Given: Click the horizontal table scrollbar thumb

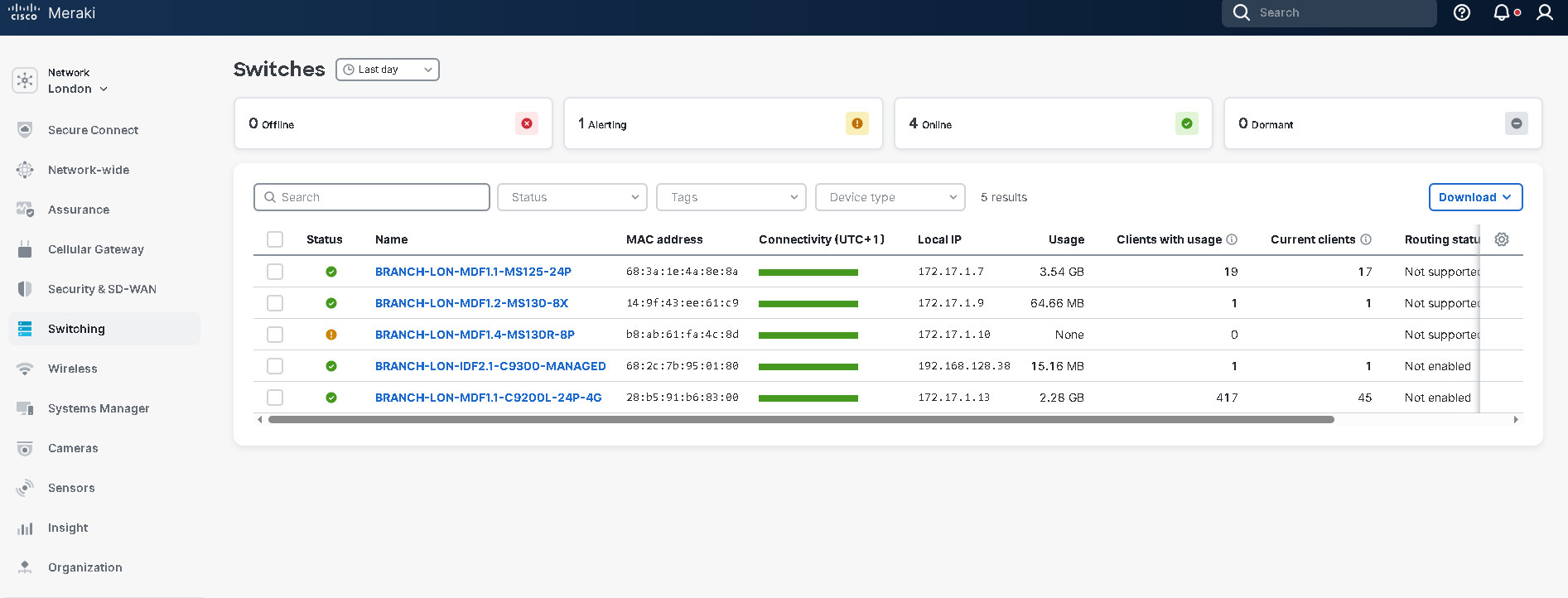Looking at the screenshot, I should (x=801, y=420).
